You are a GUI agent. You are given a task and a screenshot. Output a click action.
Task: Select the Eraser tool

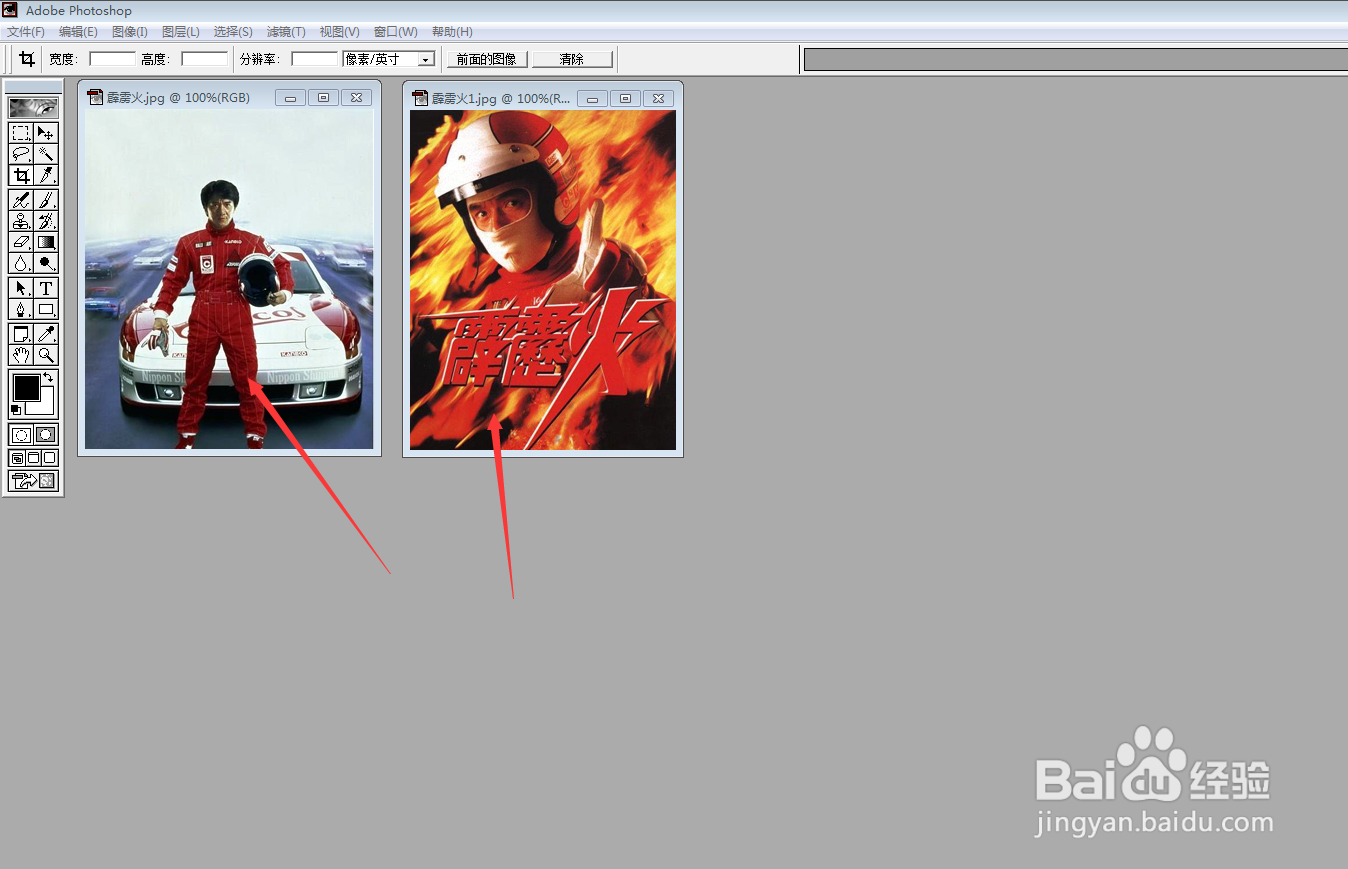(x=21, y=242)
